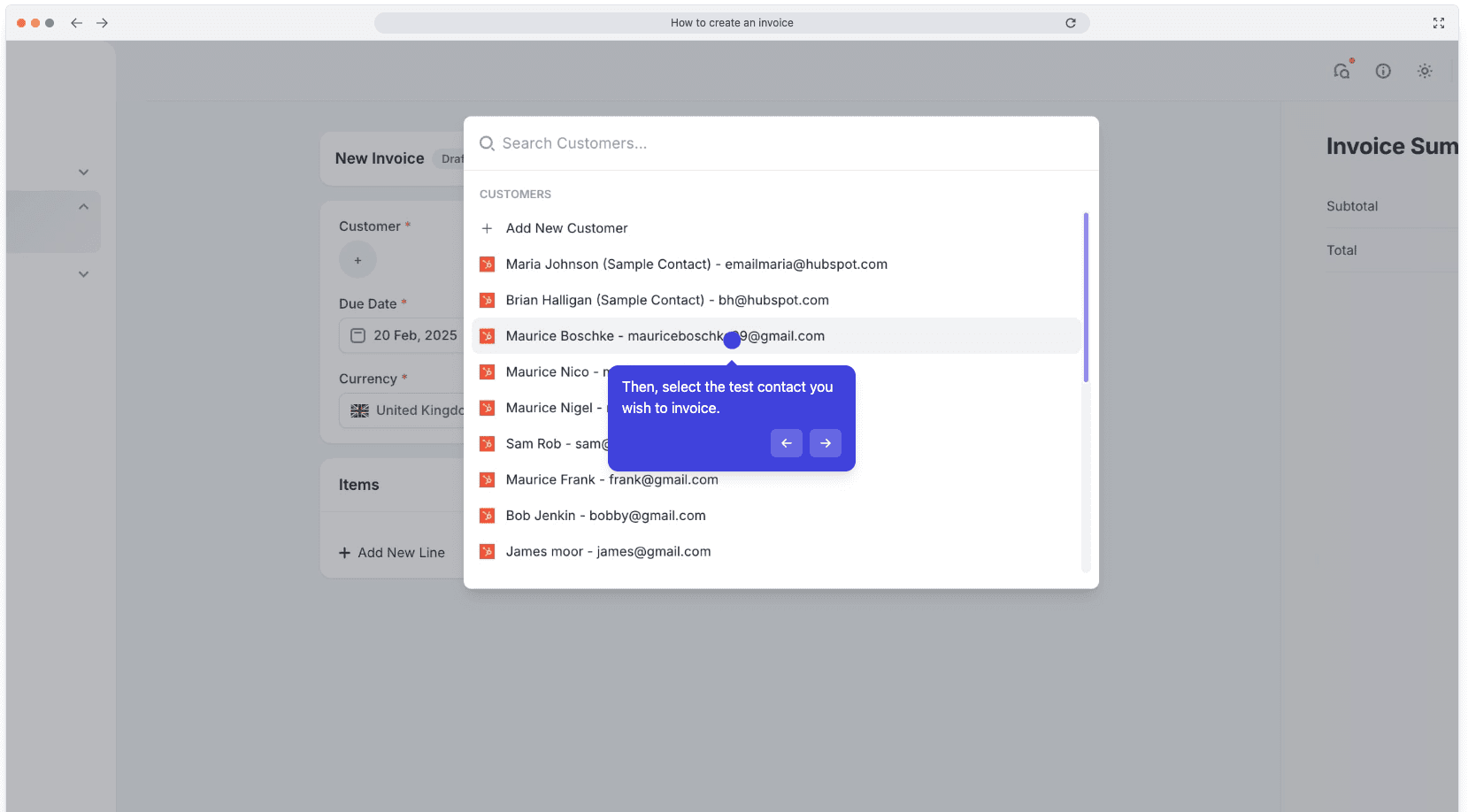This screenshot has height=812, width=1468.
Task: Open the info icon in header
Action: click(1383, 71)
